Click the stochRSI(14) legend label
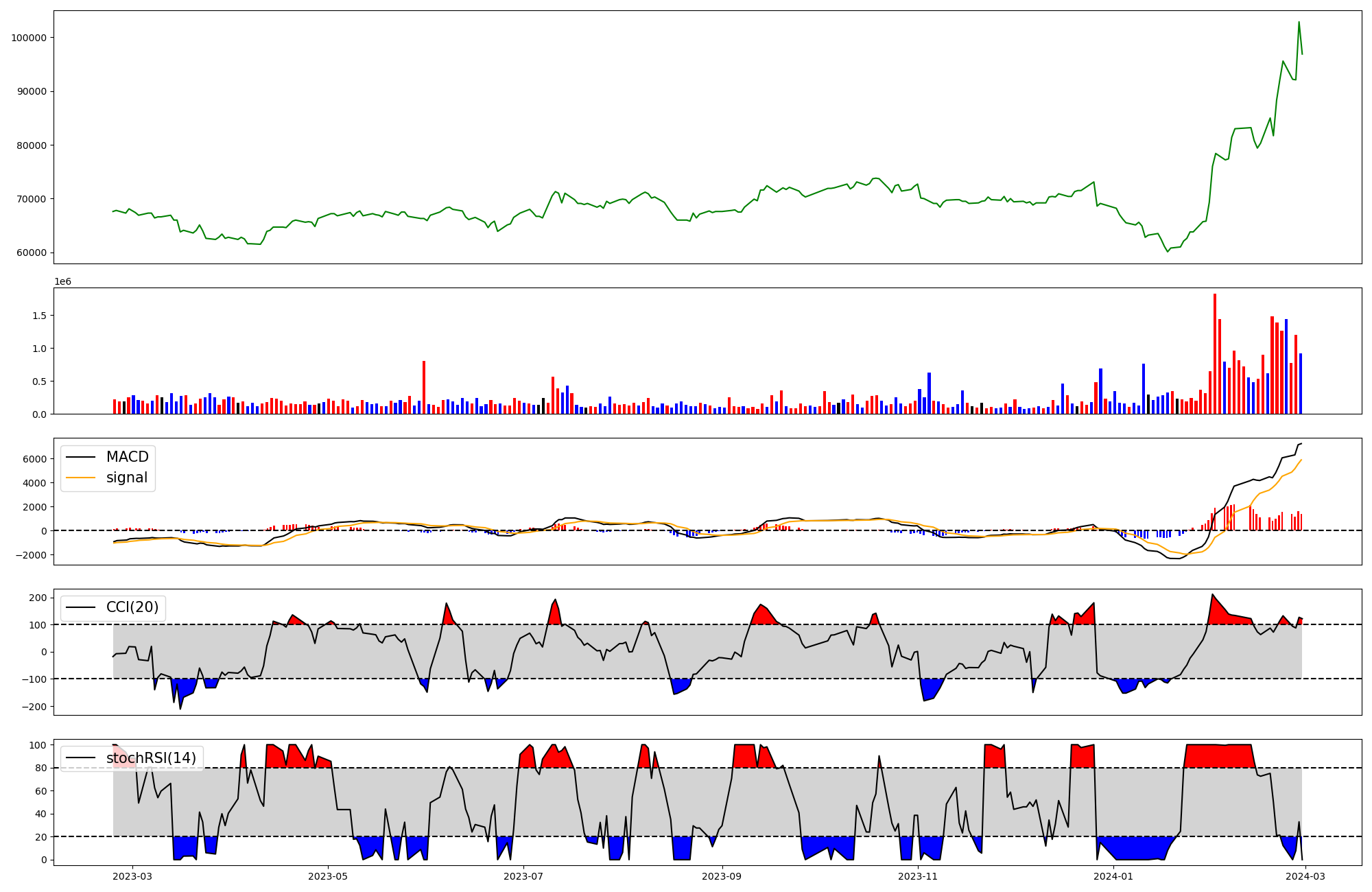This screenshot has height=892, width=1372. [x=151, y=758]
